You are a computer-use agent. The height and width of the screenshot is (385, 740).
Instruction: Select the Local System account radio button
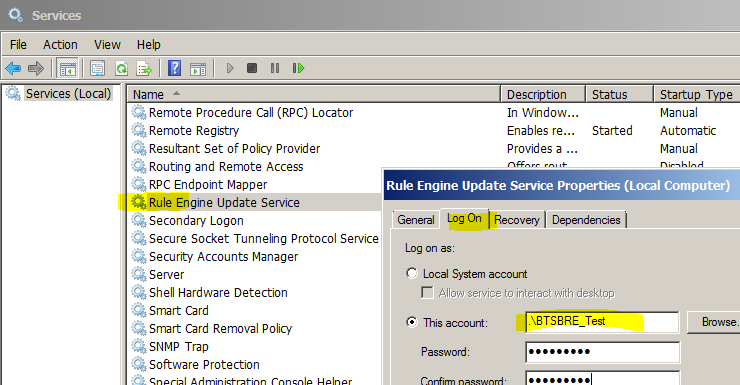[x=412, y=273]
